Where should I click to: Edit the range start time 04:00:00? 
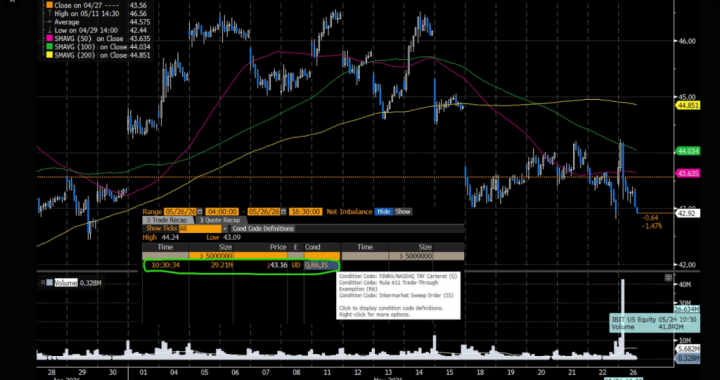[x=222, y=212]
